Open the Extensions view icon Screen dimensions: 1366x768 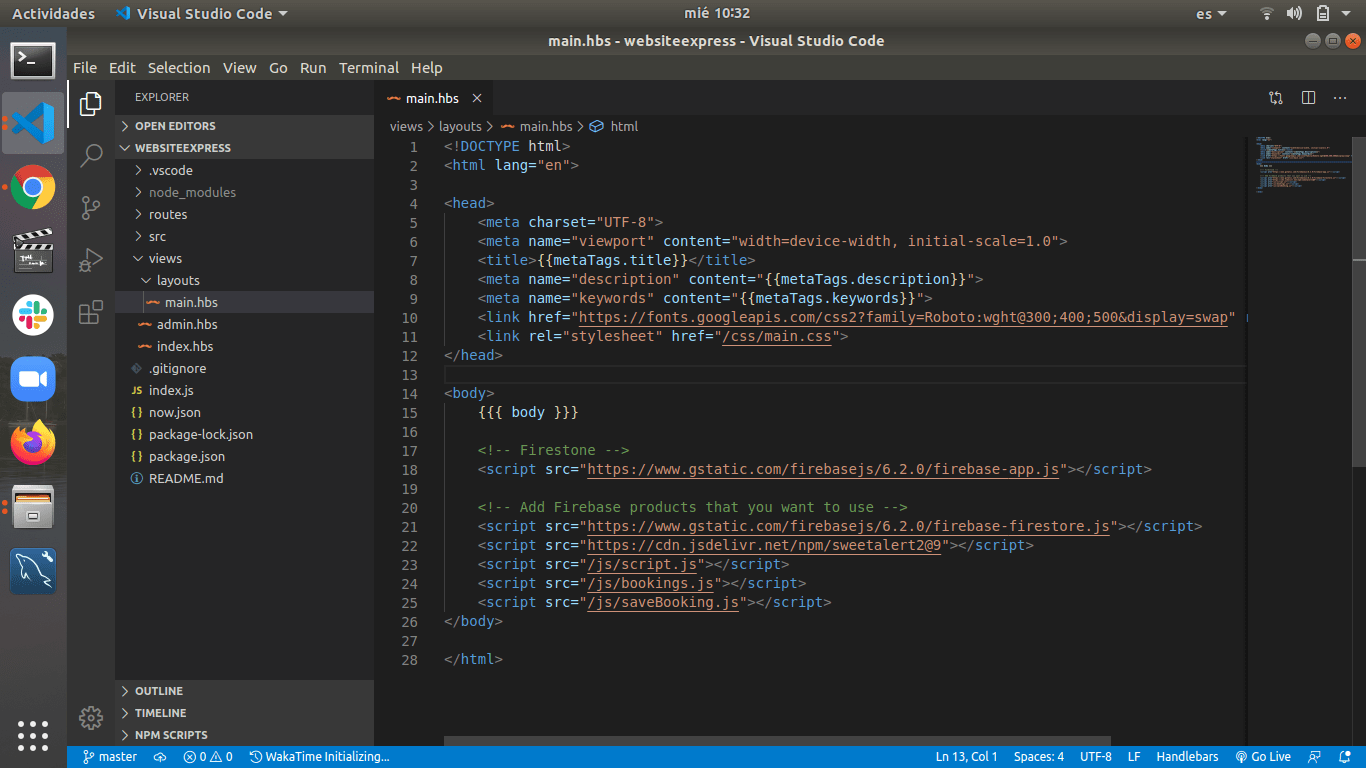[91, 312]
